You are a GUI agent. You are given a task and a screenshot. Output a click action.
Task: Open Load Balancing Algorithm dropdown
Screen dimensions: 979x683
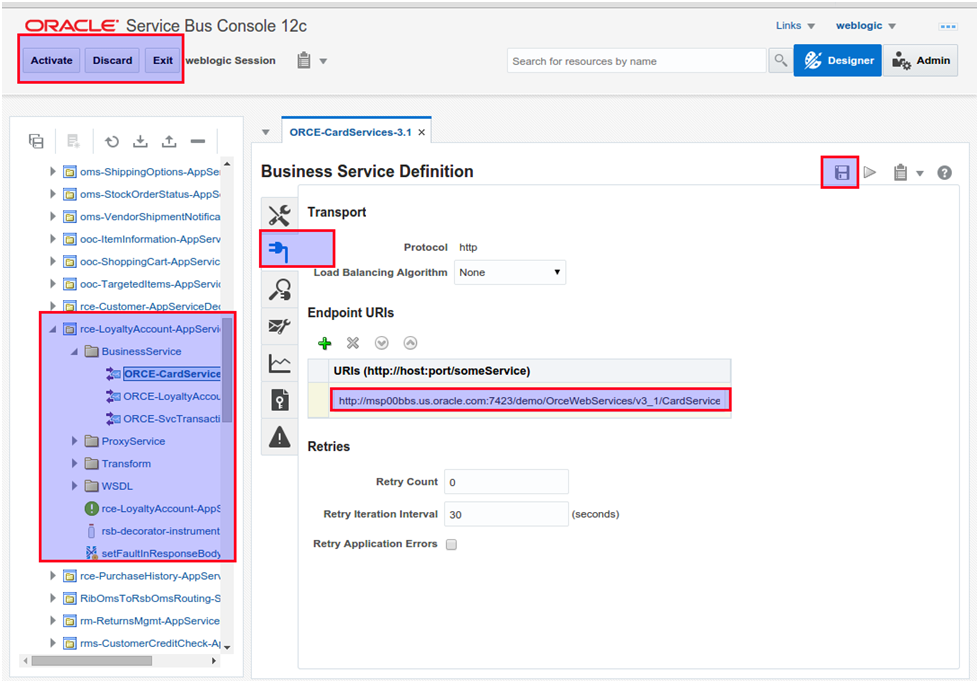click(x=509, y=272)
